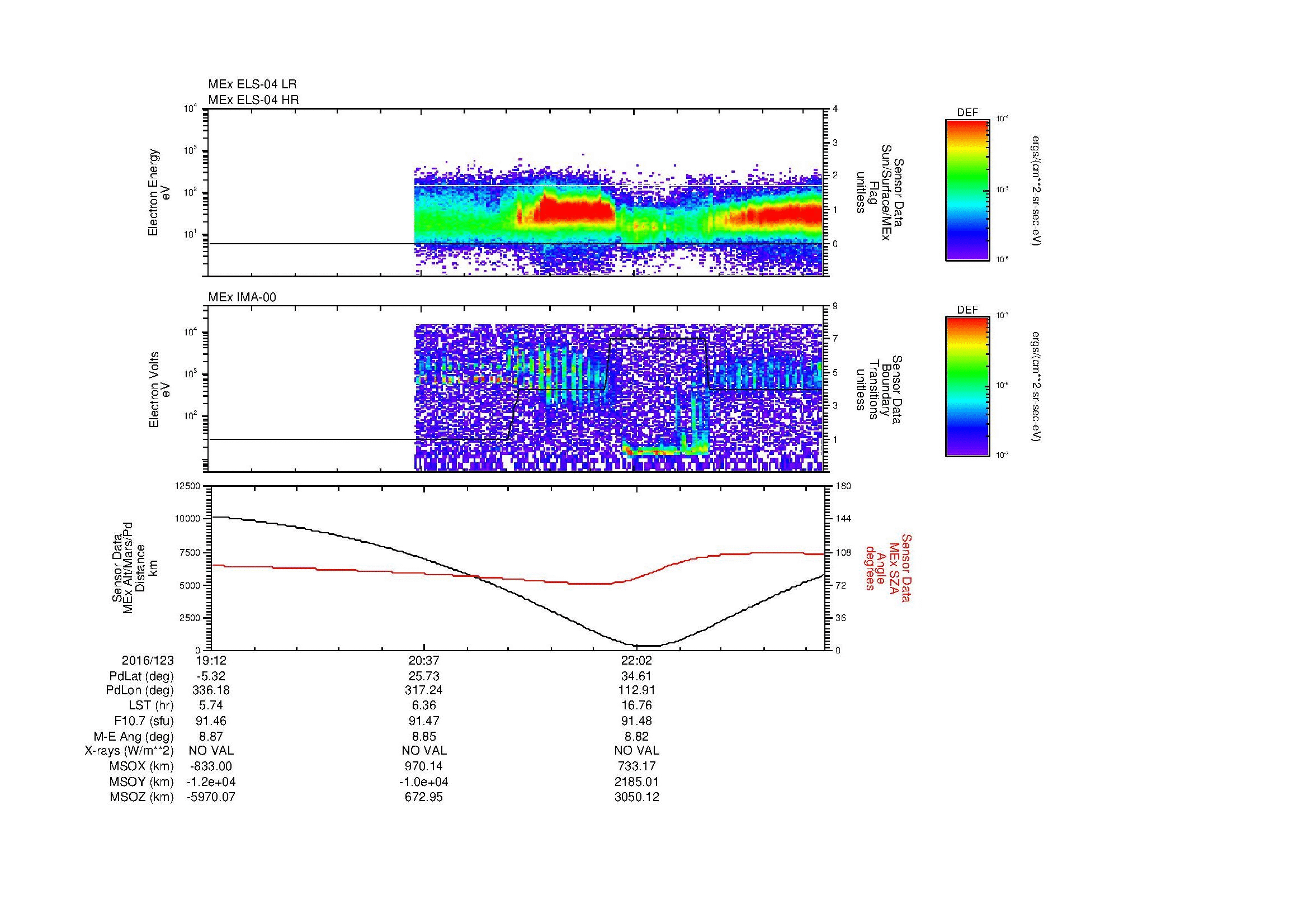
Task: Click the PdLon value '112.91'
Action: click(636, 690)
